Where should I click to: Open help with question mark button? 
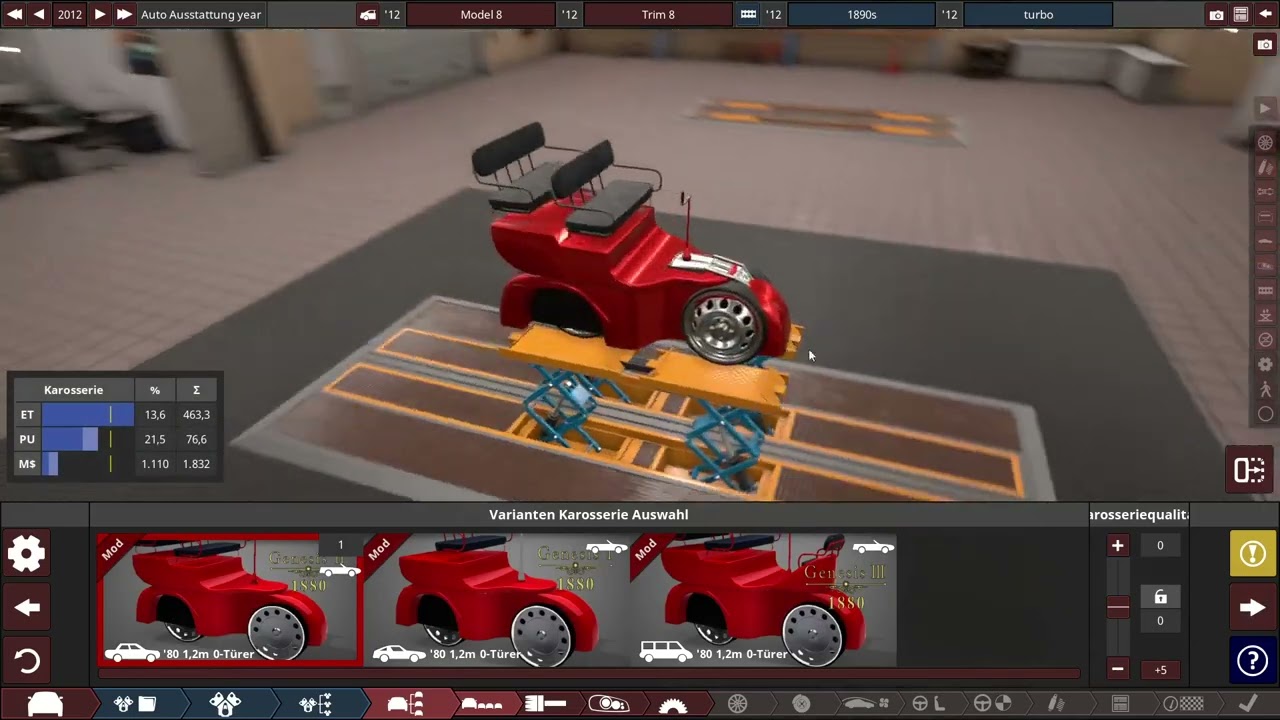coord(1252,661)
